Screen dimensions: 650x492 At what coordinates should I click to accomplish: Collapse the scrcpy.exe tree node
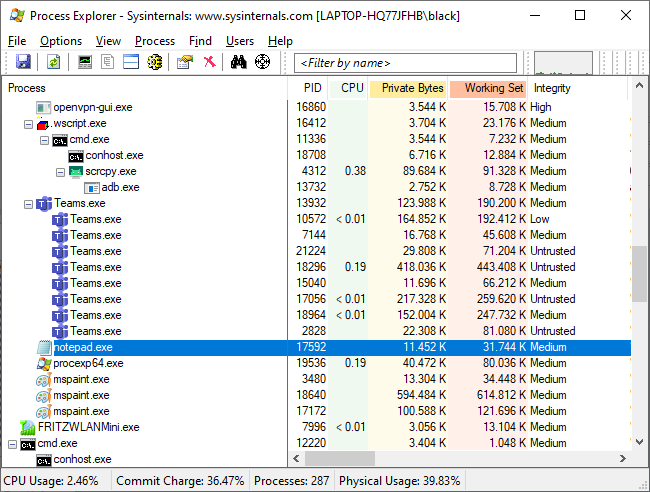60,171
